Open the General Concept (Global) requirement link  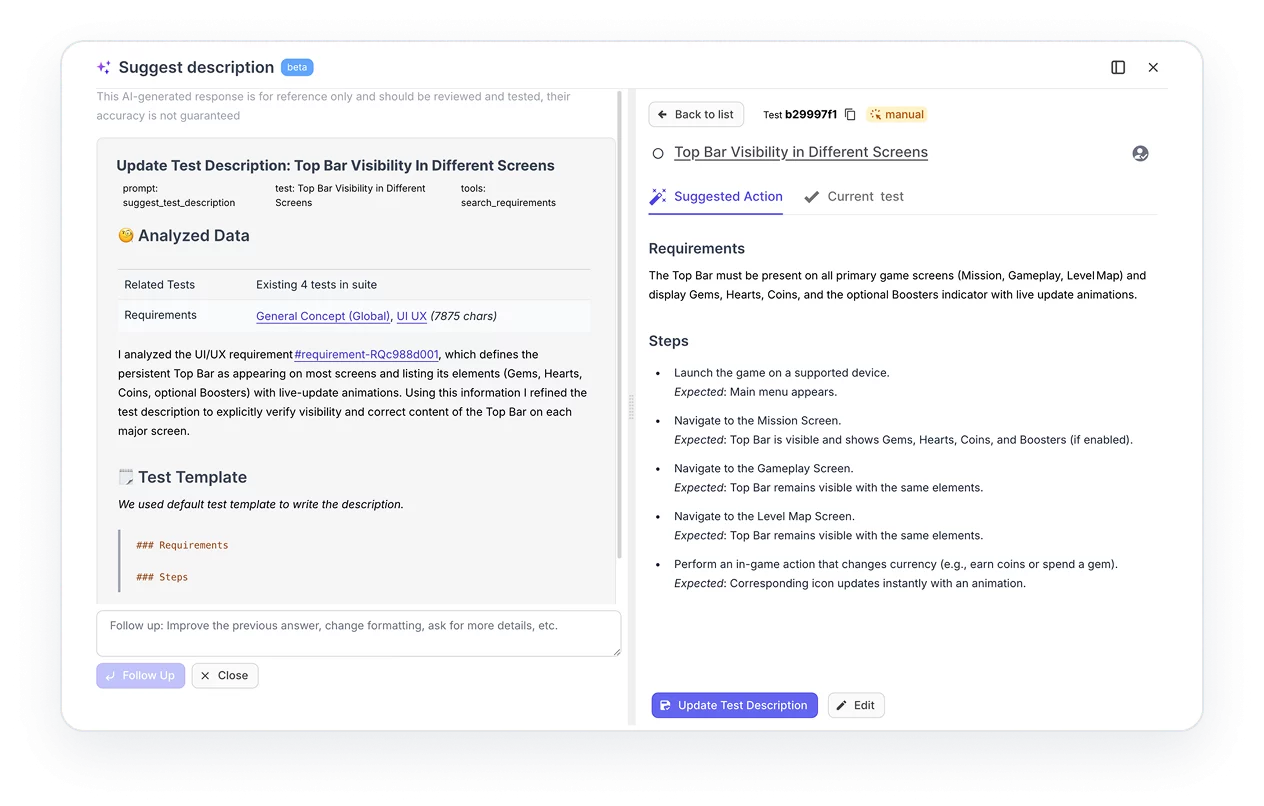[x=323, y=316]
